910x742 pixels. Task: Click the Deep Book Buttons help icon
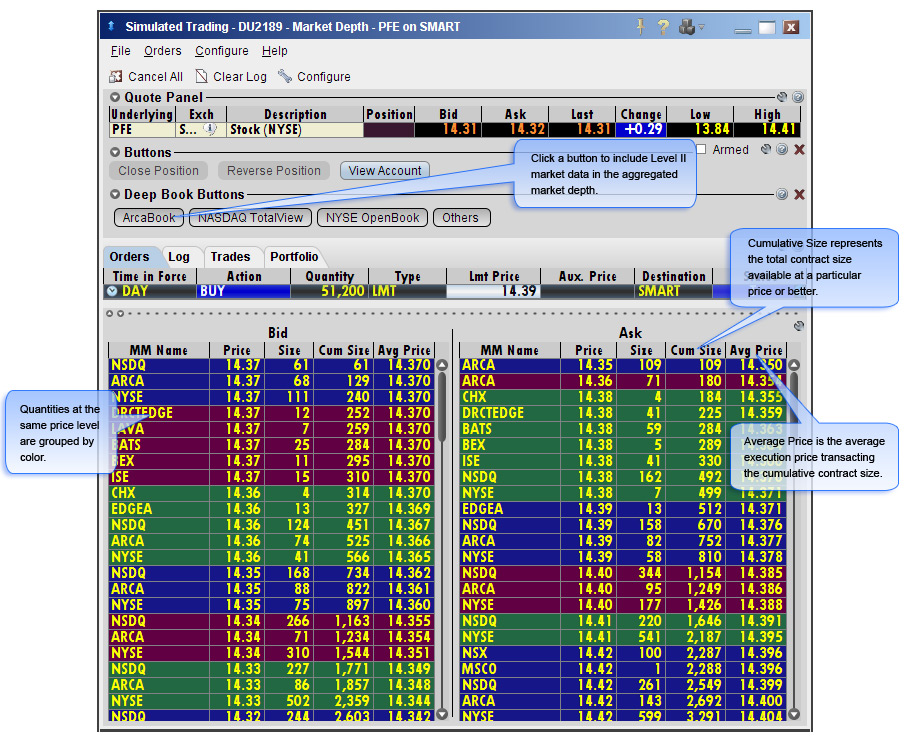click(x=782, y=194)
